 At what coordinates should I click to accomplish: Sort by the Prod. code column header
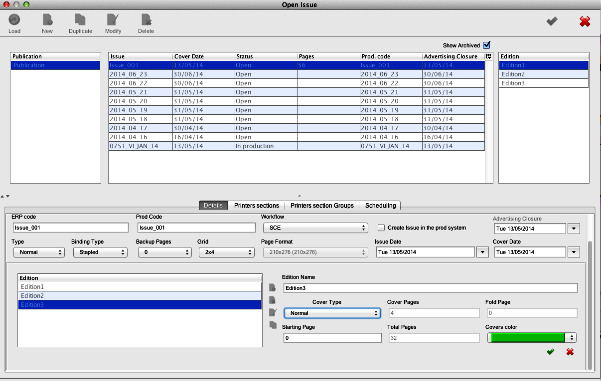(x=391, y=56)
